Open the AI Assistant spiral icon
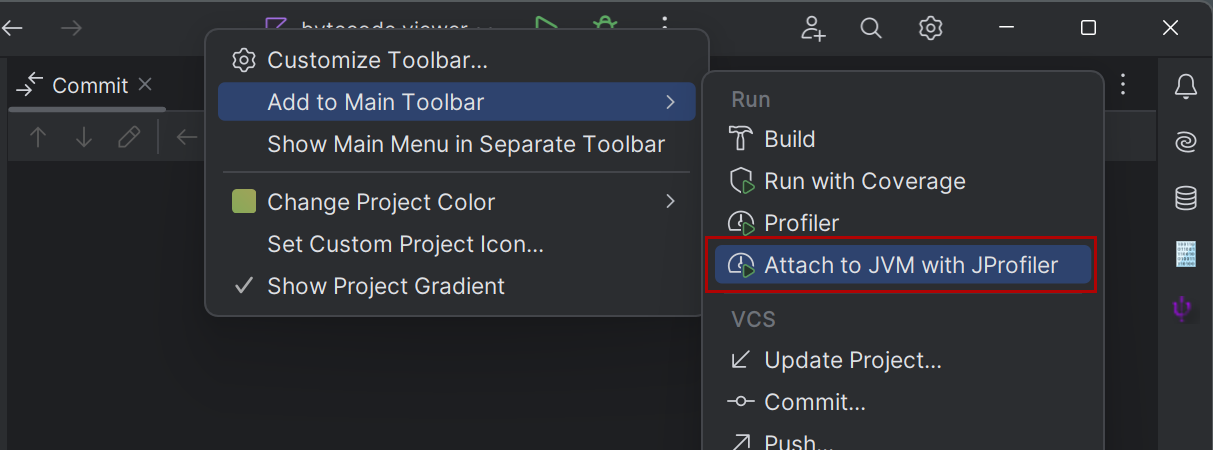 1185,143
